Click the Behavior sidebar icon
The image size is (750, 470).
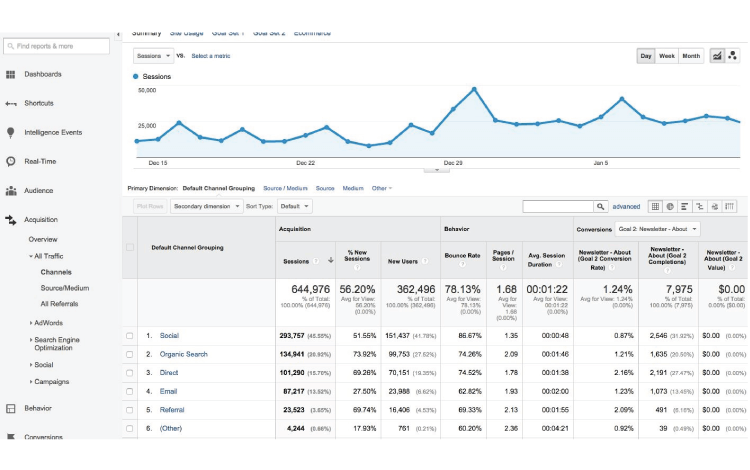click(11, 408)
